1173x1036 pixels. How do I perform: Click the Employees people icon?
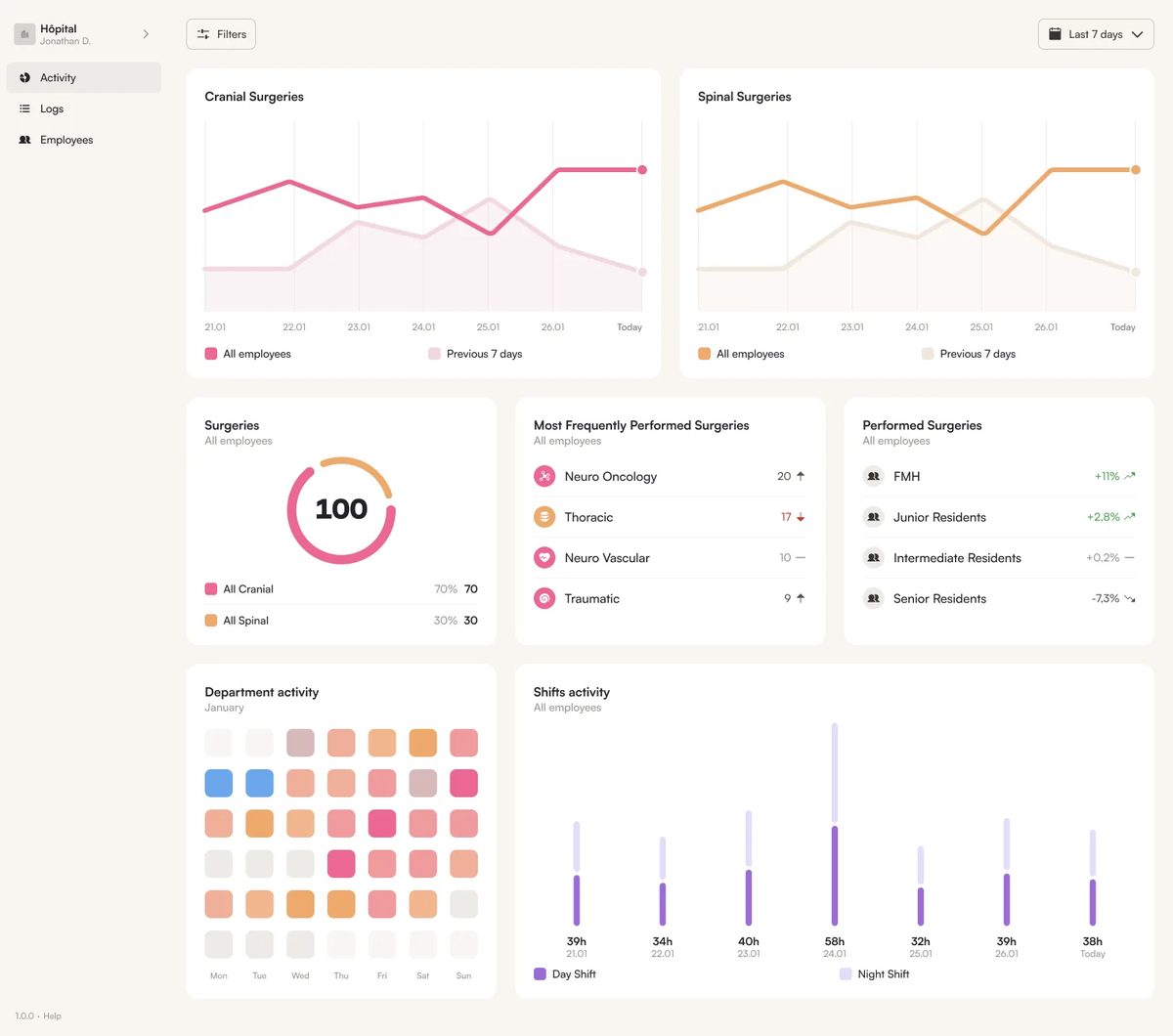pyautogui.click(x=24, y=140)
